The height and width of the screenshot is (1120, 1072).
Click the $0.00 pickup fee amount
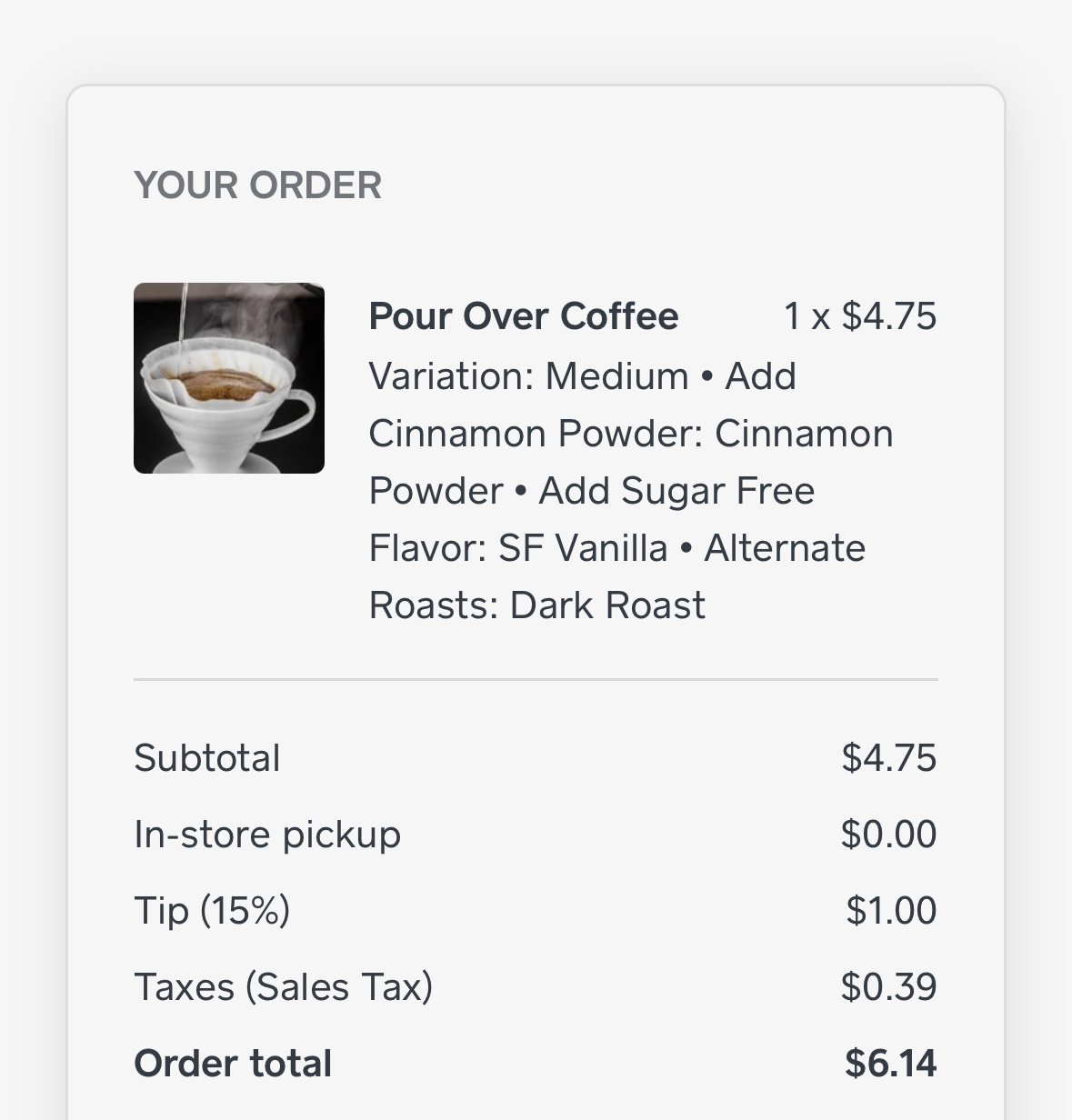[x=888, y=835]
